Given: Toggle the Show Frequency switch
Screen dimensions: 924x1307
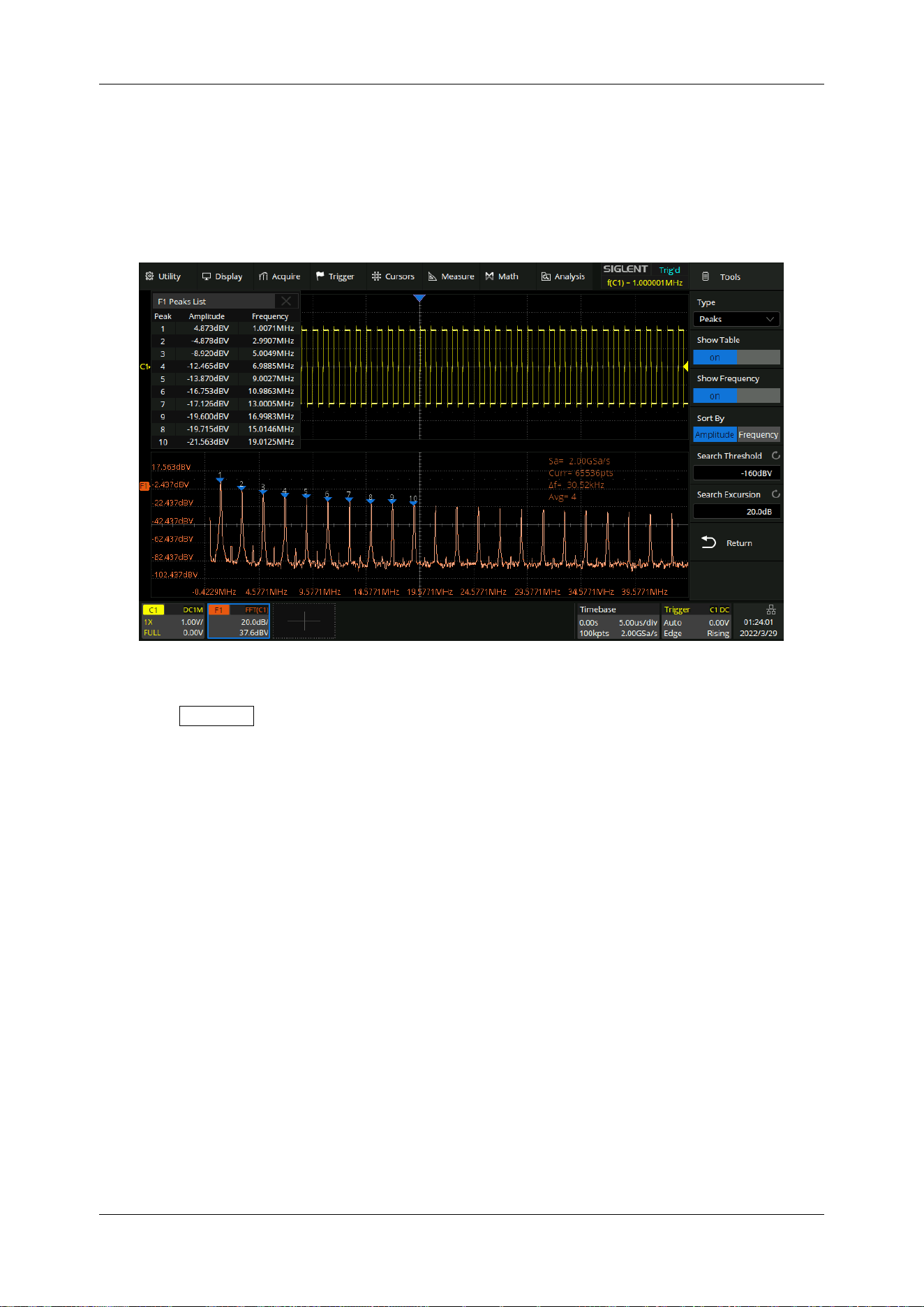Looking at the screenshot, I should 736,396.
